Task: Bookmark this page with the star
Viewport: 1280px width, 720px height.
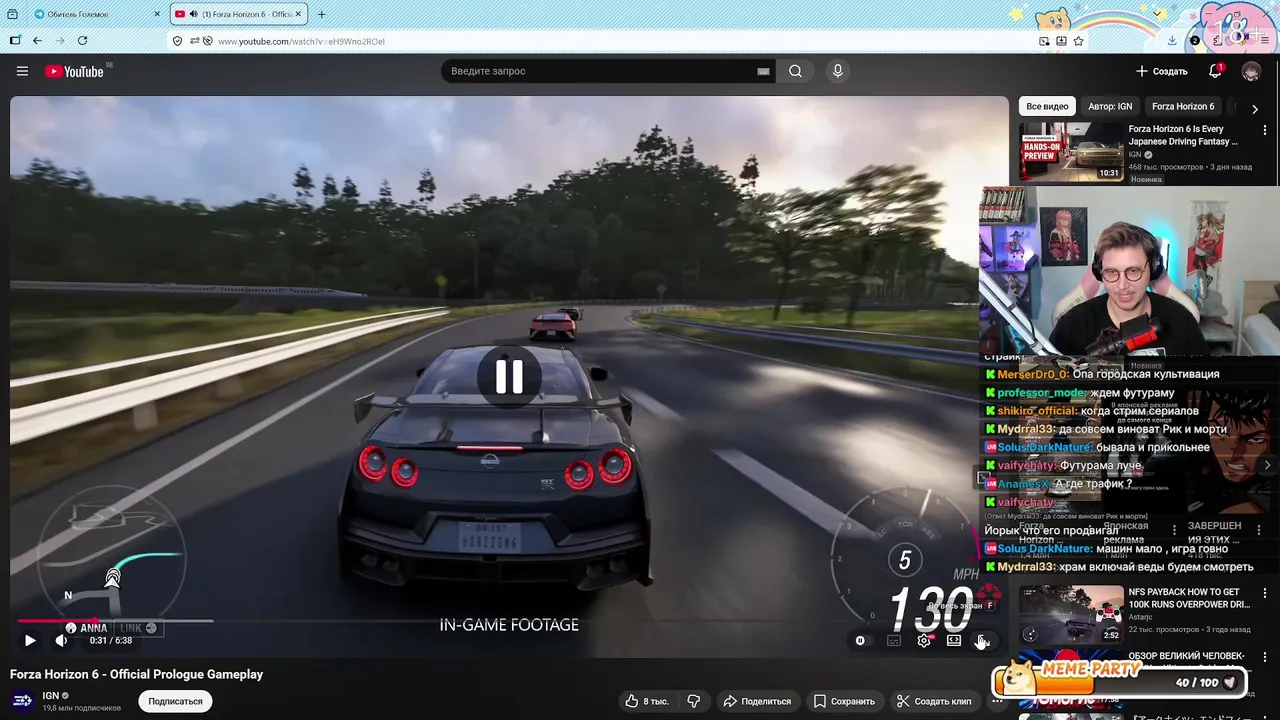Action: 1078,41
